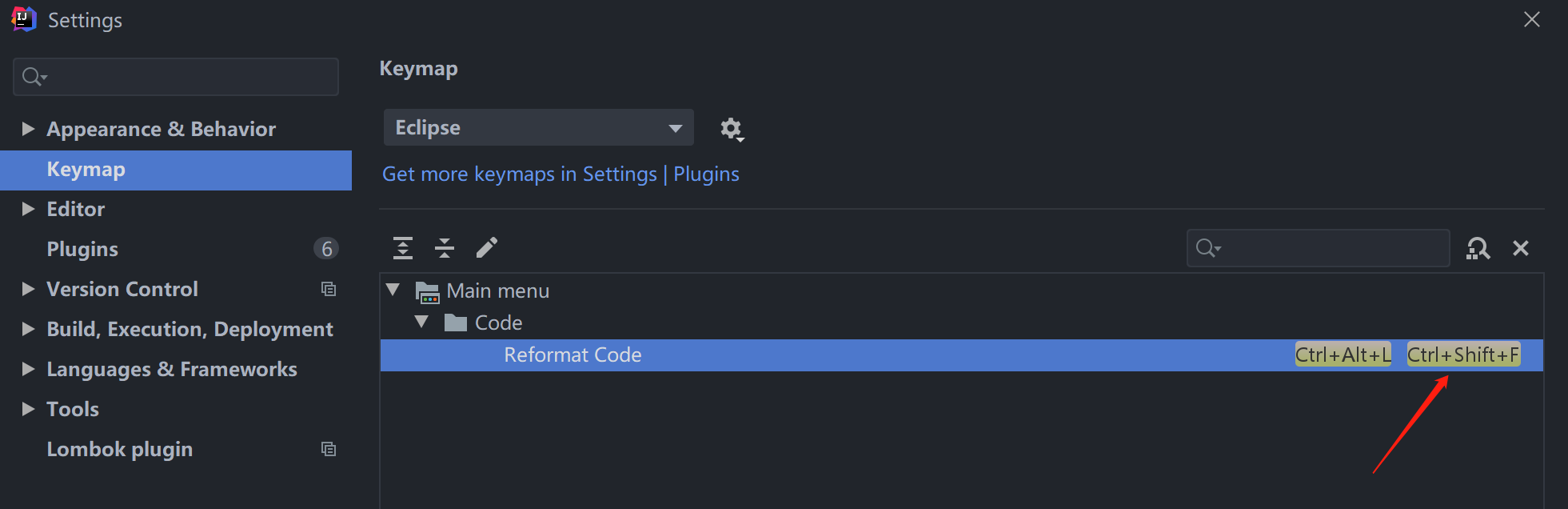The width and height of the screenshot is (1568, 509).
Task: Click the copy icon next to Version Control
Action: click(x=329, y=289)
